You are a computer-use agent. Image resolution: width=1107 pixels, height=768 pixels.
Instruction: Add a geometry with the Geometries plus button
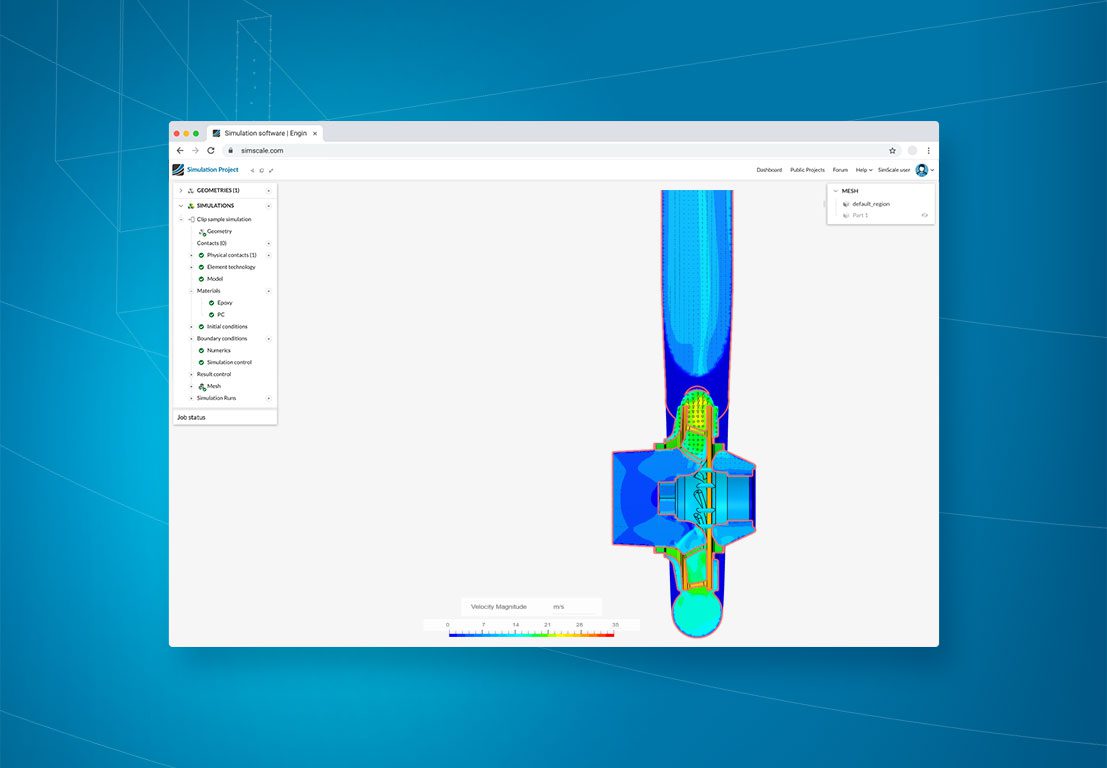[268, 191]
